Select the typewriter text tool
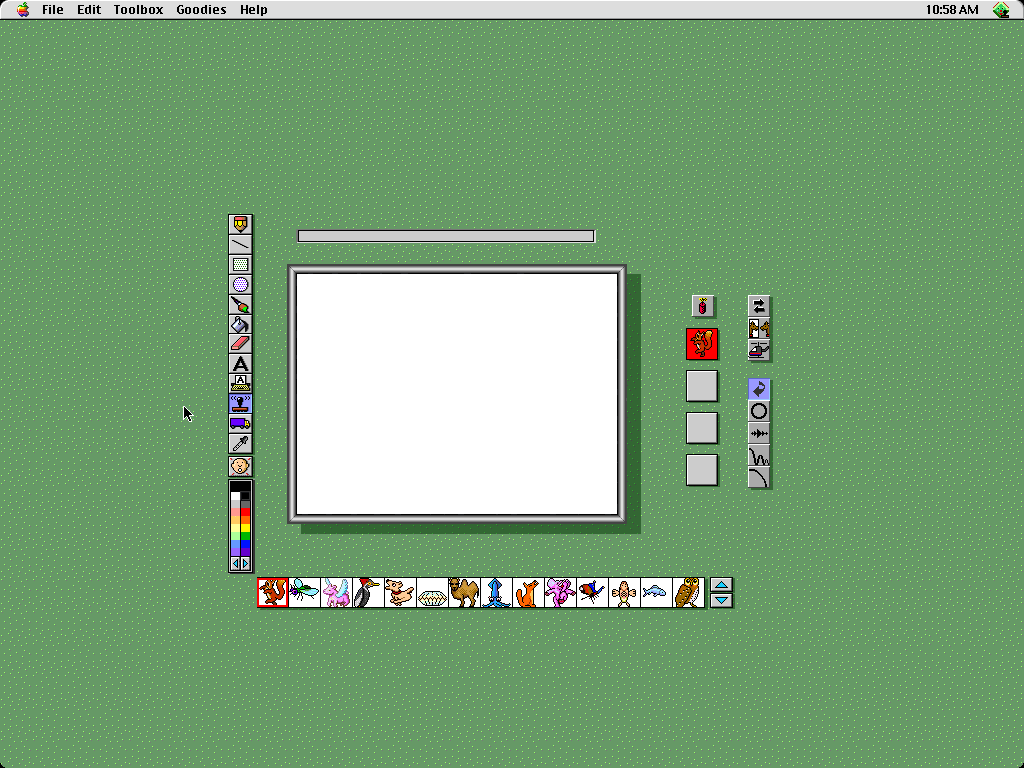The height and width of the screenshot is (768, 1024). point(240,383)
